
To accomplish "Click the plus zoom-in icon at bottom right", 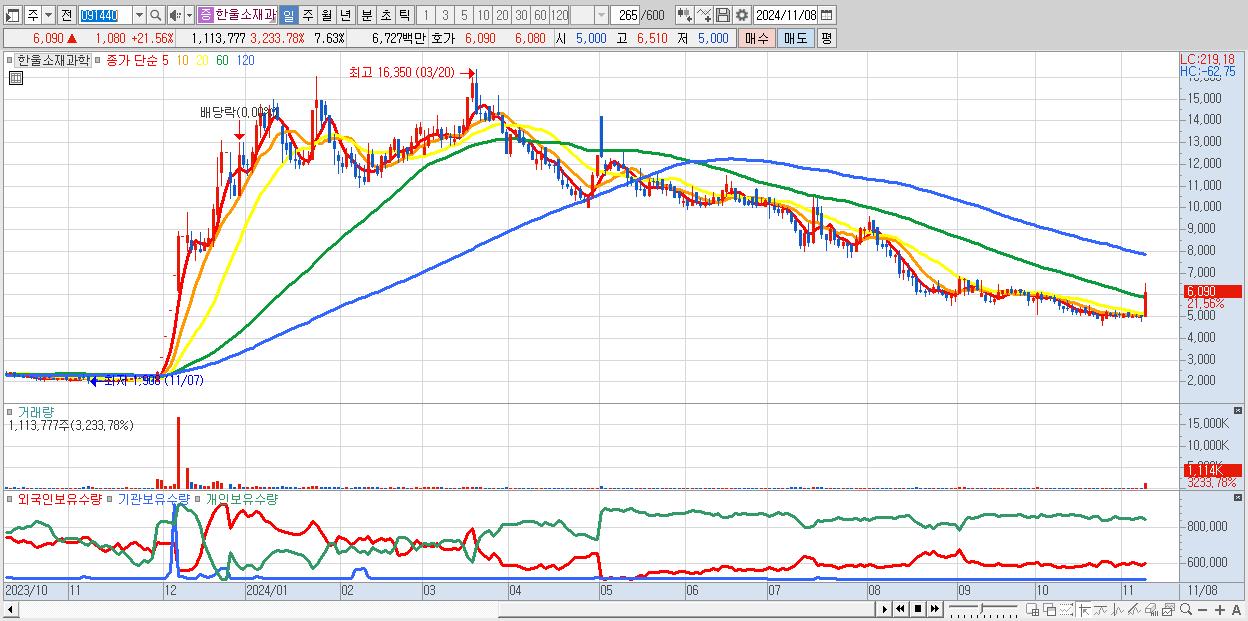I will pos(1220,609).
